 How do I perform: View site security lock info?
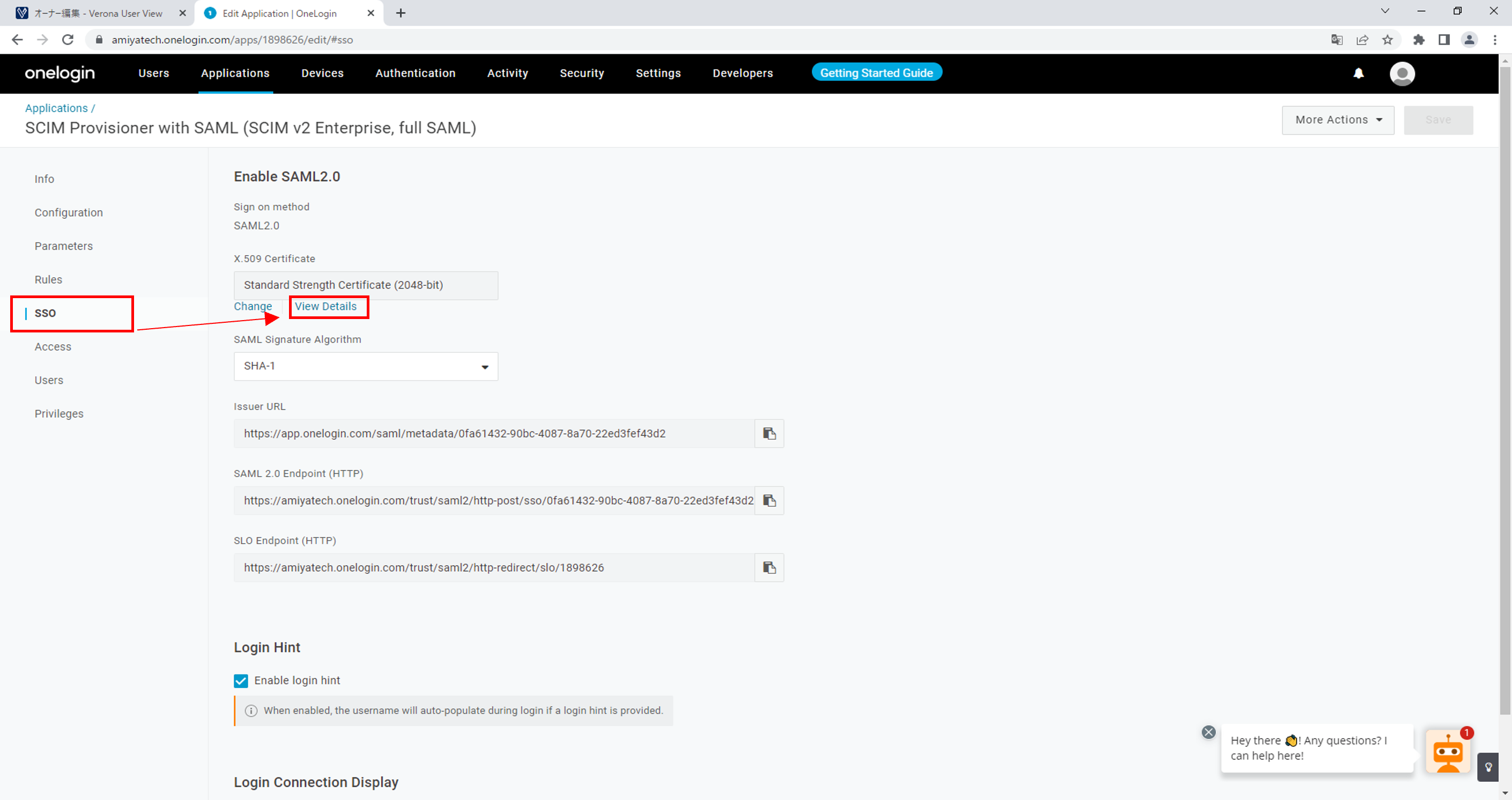tap(99, 40)
